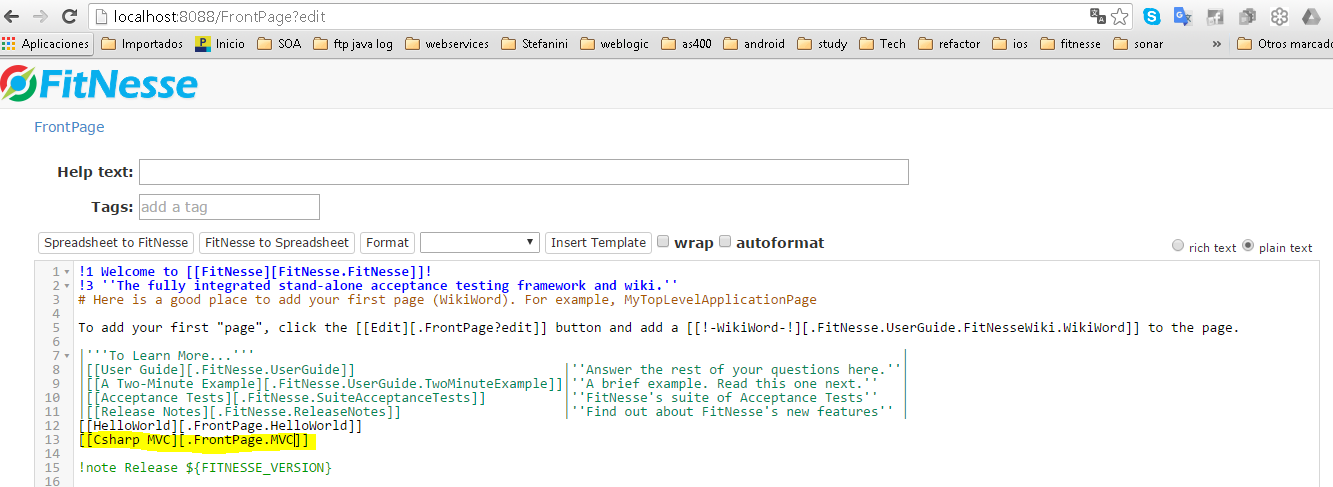Enable the wrap checkbox
The image size is (1333, 487).
[664, 242]
